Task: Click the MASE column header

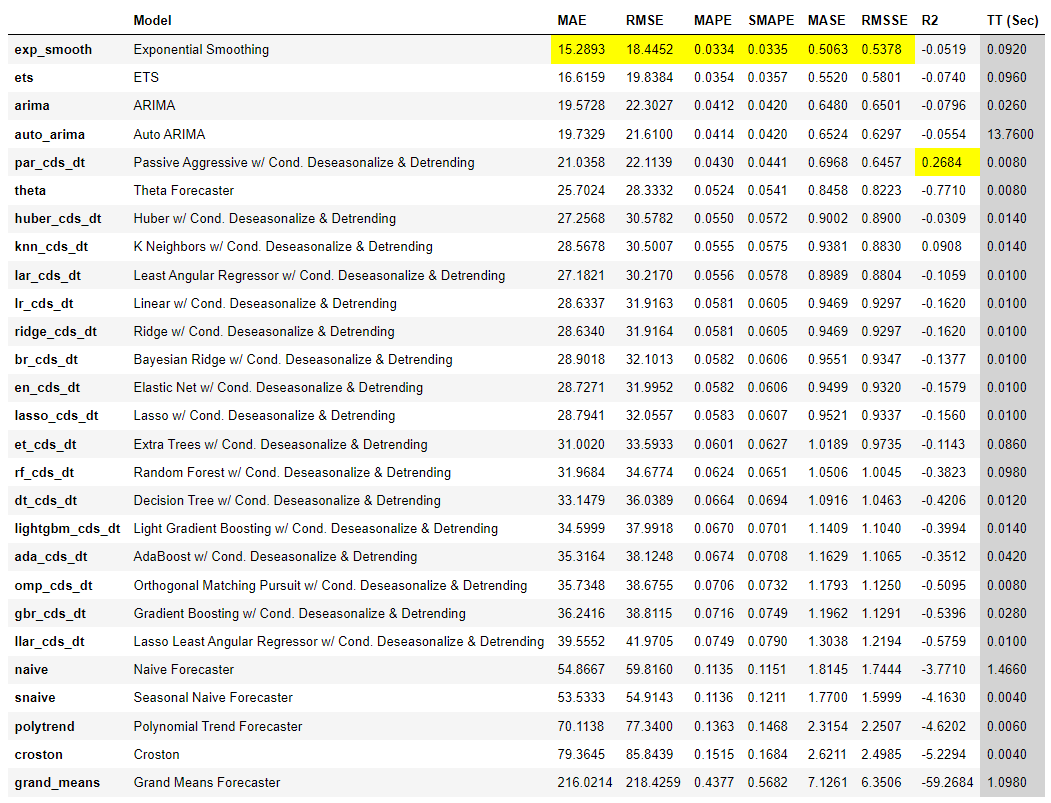Action: click(826, 20)
